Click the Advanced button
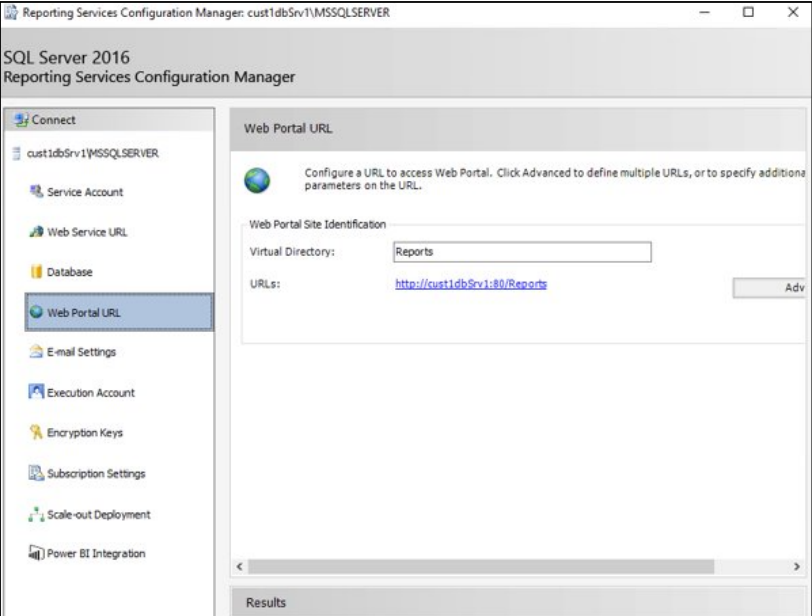 (768, 288)
